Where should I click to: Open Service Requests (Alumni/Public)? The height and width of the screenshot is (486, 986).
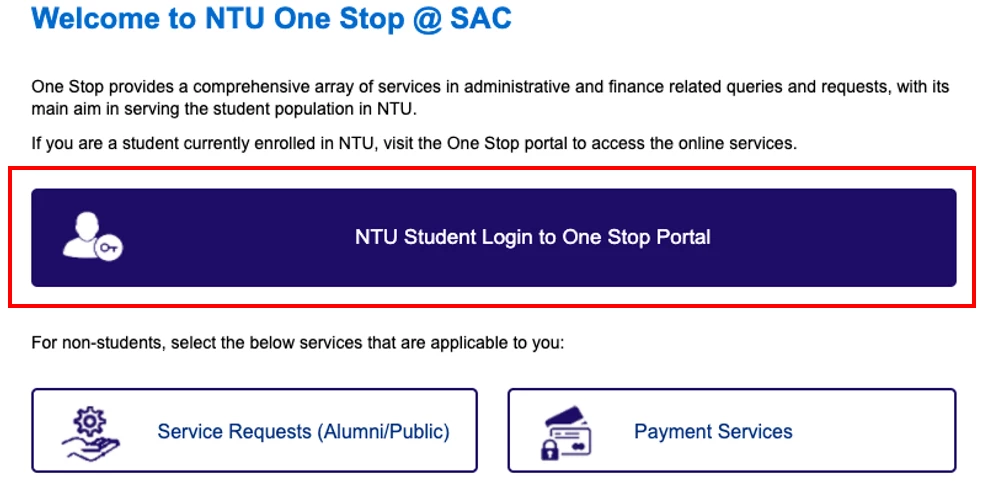click(x=254, y=431)
